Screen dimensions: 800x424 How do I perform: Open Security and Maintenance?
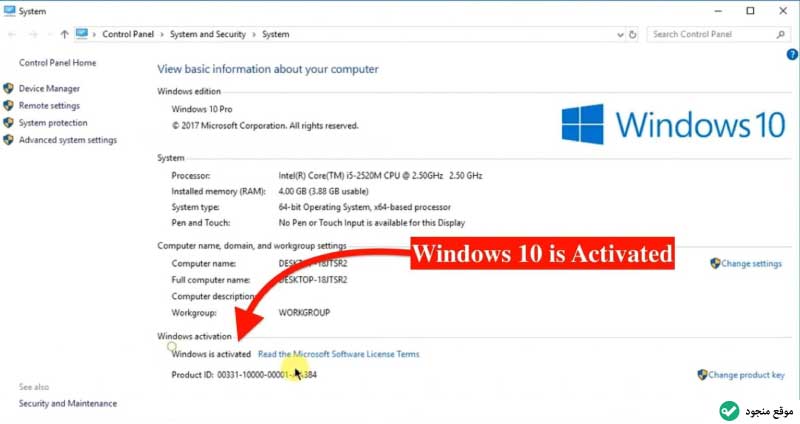tap(68, 403)
